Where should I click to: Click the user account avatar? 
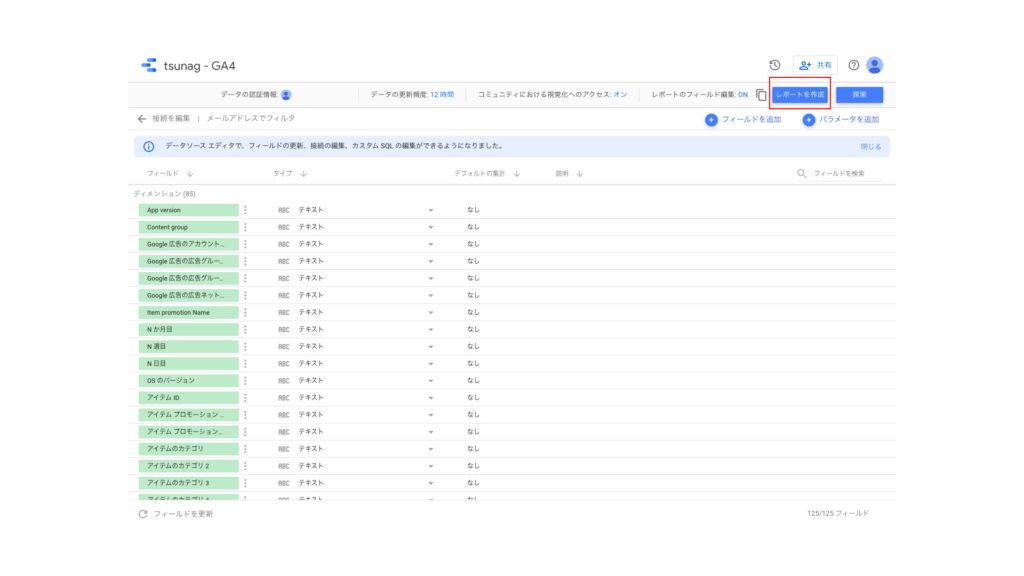[874, 65]
